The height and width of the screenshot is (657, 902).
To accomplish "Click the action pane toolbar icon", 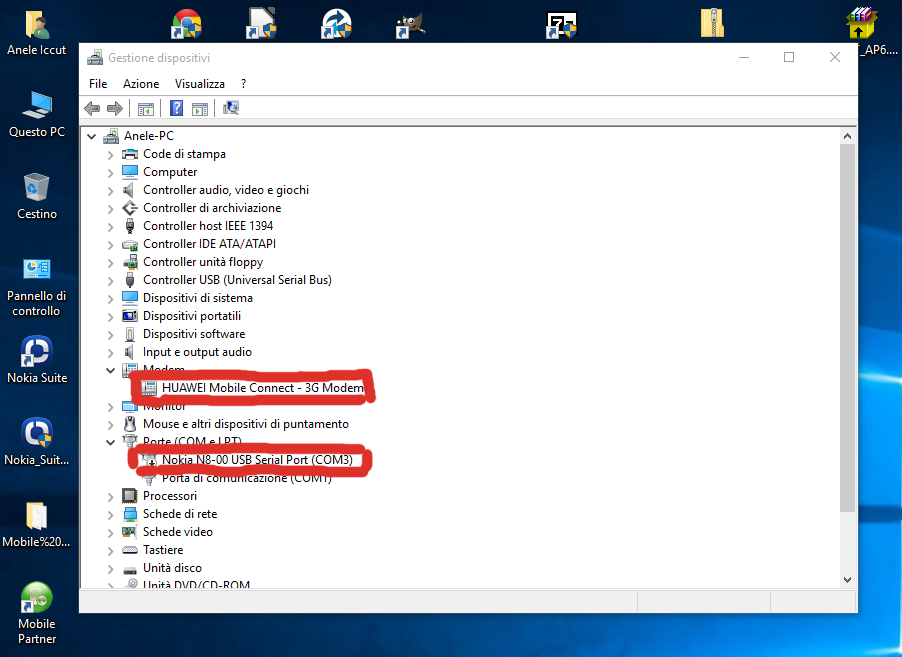I will click(200, 108).
